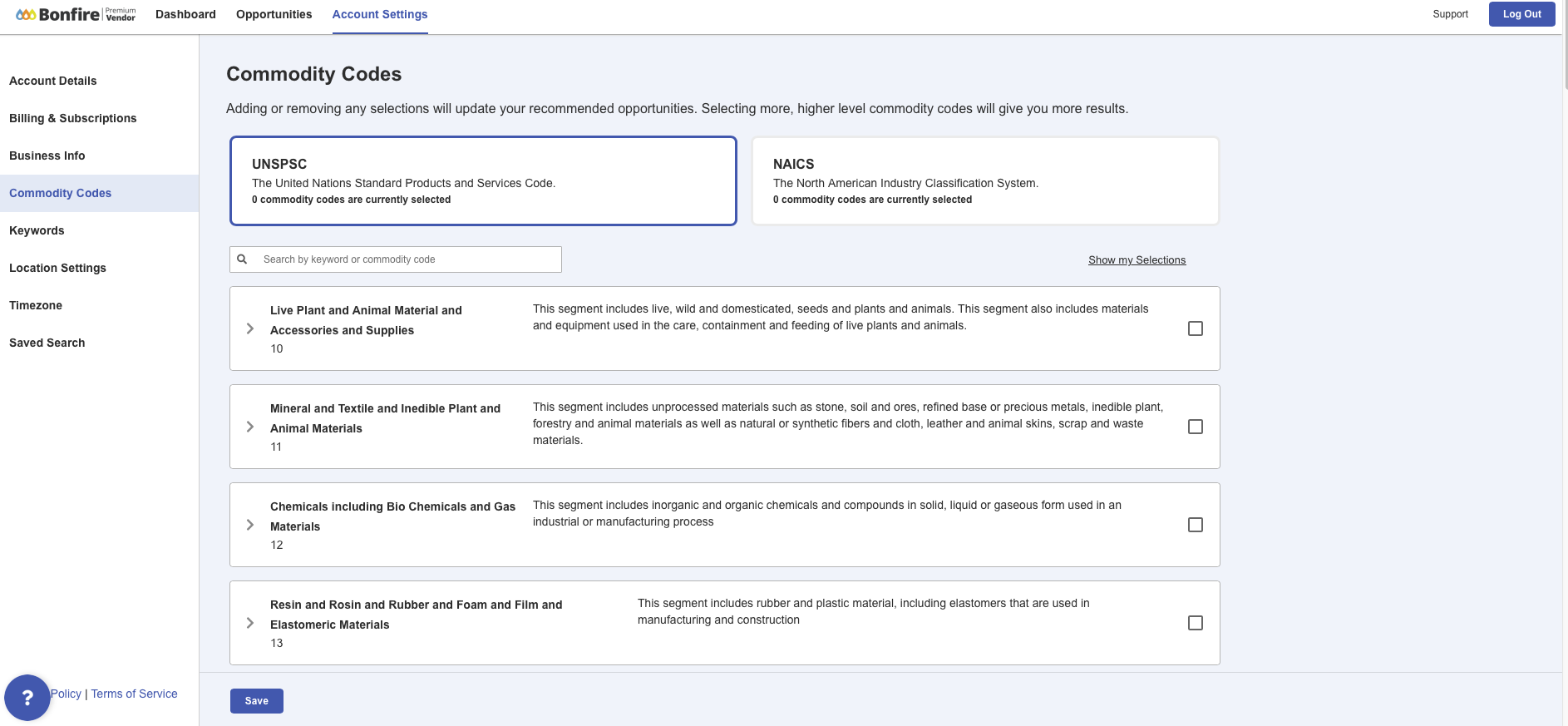Save commodity code selections
The height and width of the screenshot is (726, 1568).
(x=257, y=701)
